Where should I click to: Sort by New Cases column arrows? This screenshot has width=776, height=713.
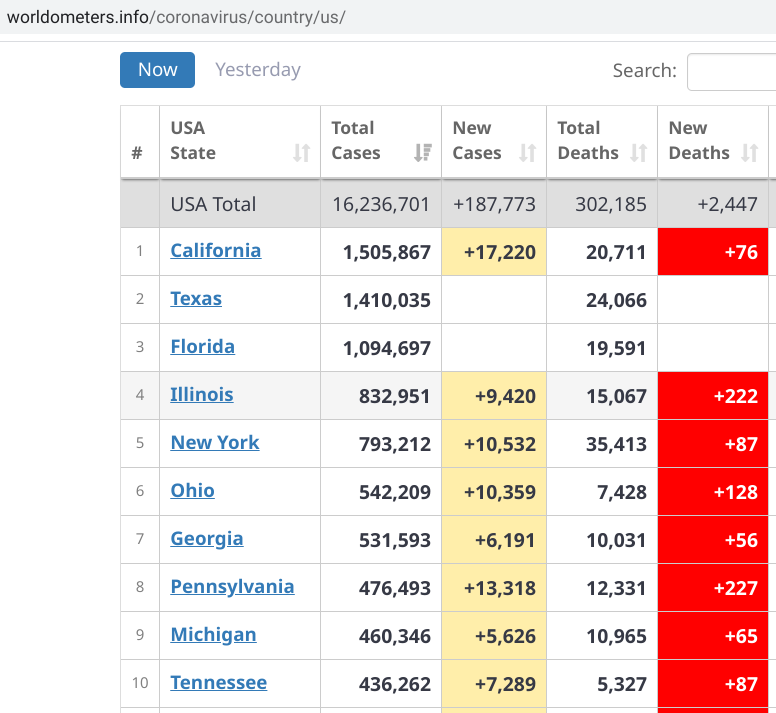coord(528,153)
